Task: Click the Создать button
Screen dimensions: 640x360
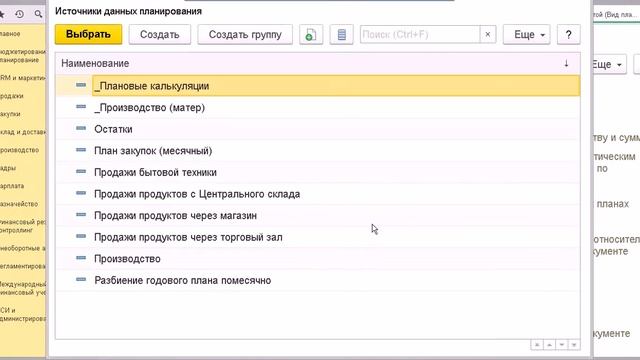Action: point(160,34)
